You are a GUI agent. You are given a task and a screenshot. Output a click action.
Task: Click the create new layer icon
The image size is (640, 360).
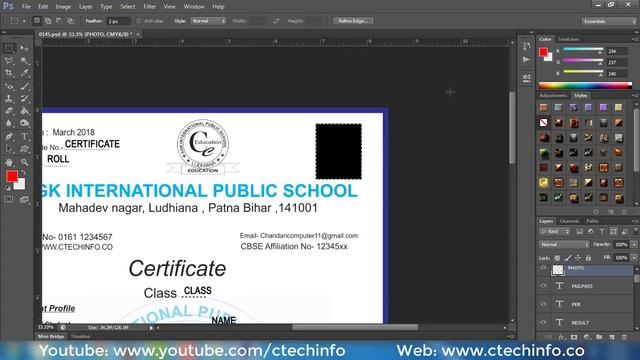[611, 337]
